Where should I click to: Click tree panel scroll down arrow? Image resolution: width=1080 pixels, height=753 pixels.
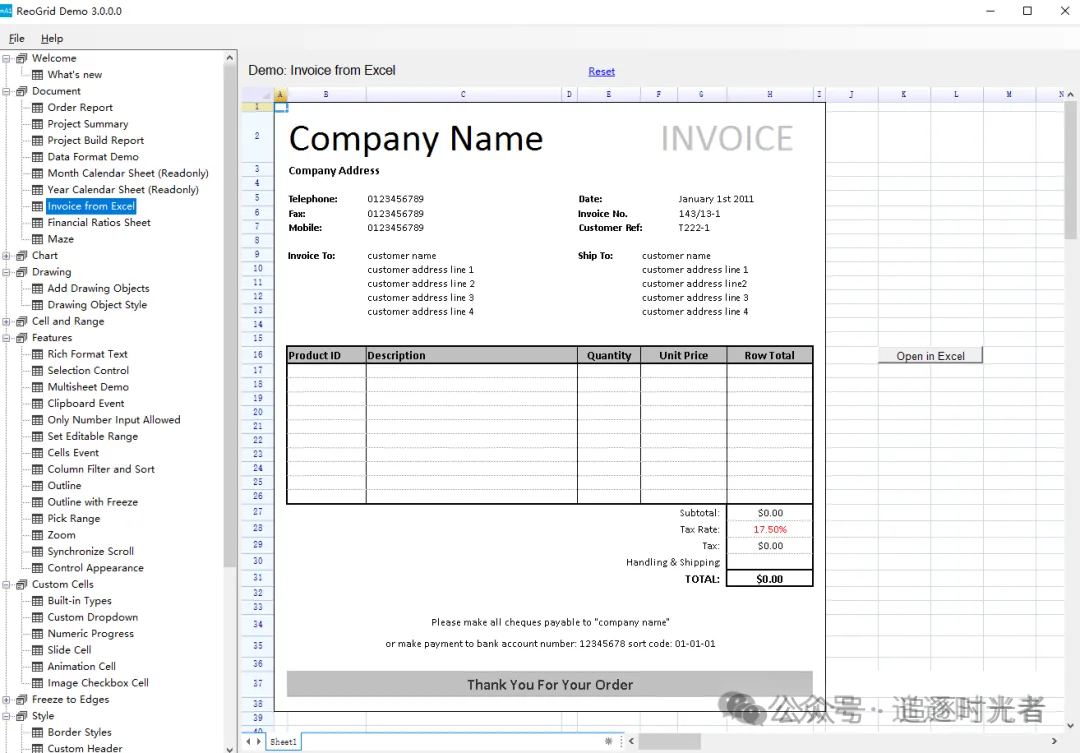coord(230,749)
